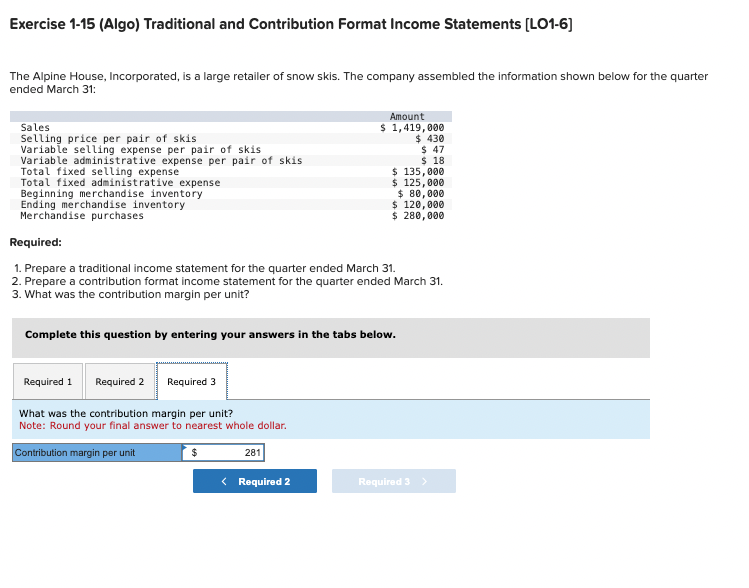Click the Exercise 1-15 title heading
Viewport: 749px width, 588px height.
(291, 24)
